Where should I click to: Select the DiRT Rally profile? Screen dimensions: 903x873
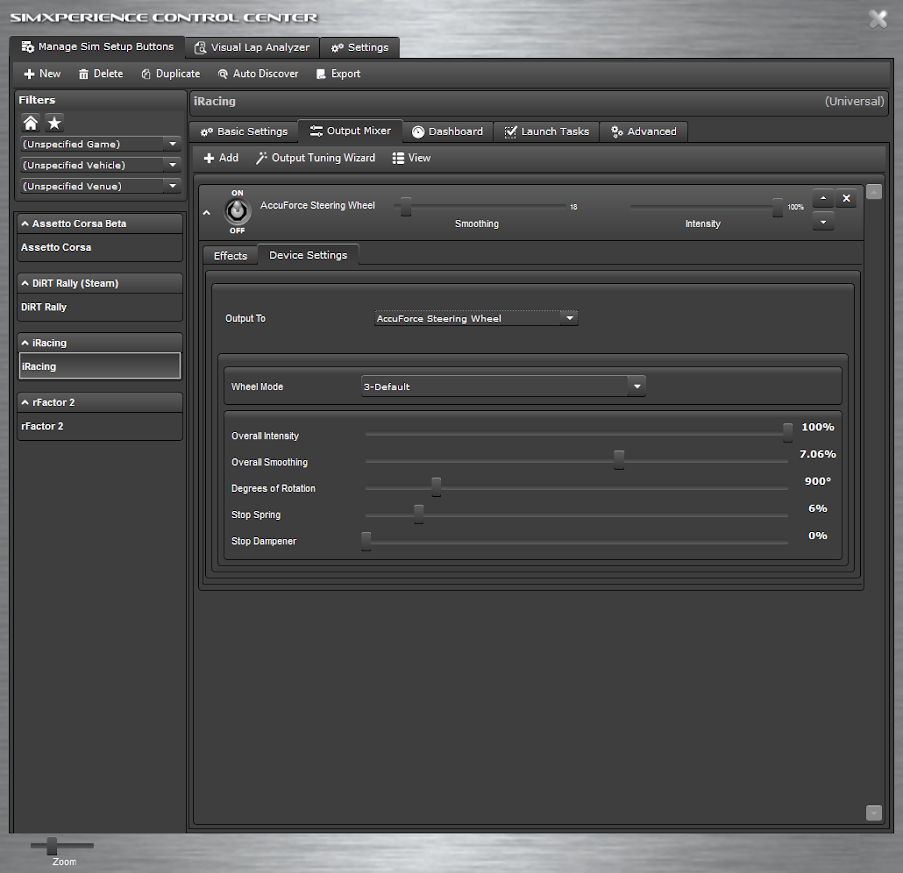pyautogui.click(x=100, y=308)
